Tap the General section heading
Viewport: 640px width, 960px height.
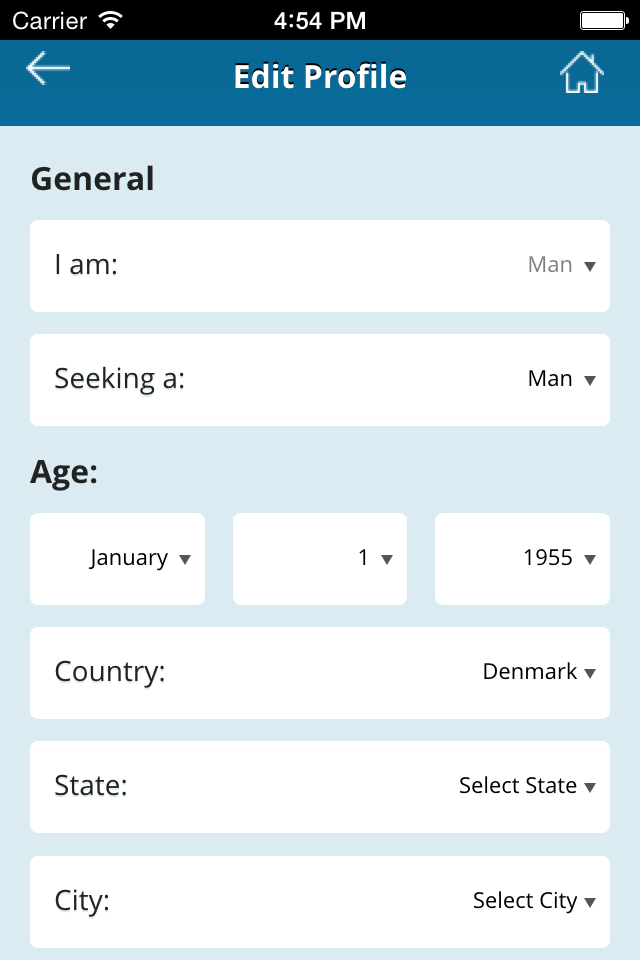92,179
